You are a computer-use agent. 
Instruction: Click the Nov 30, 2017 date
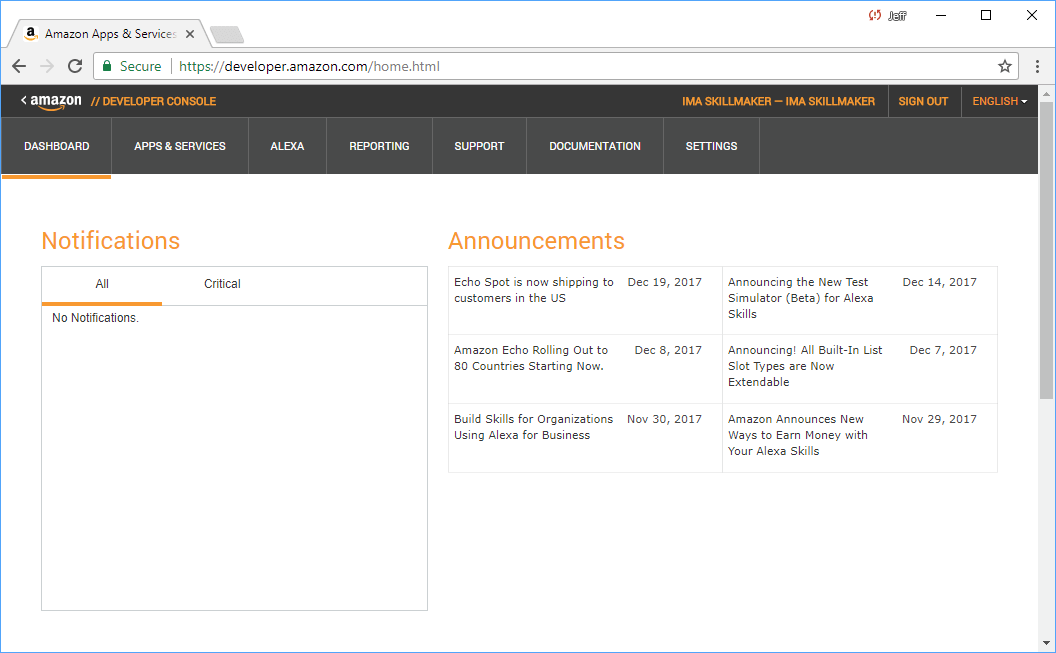pos(664,419)
